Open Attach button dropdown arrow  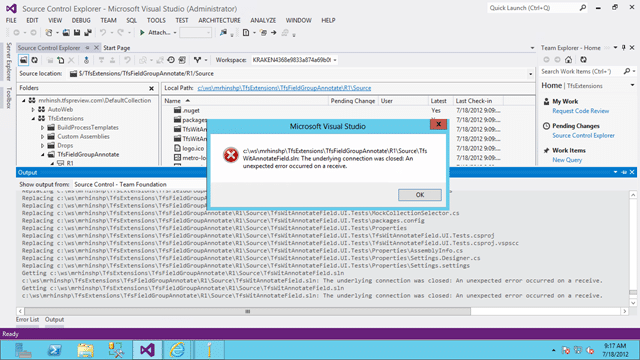click(175, 33)
